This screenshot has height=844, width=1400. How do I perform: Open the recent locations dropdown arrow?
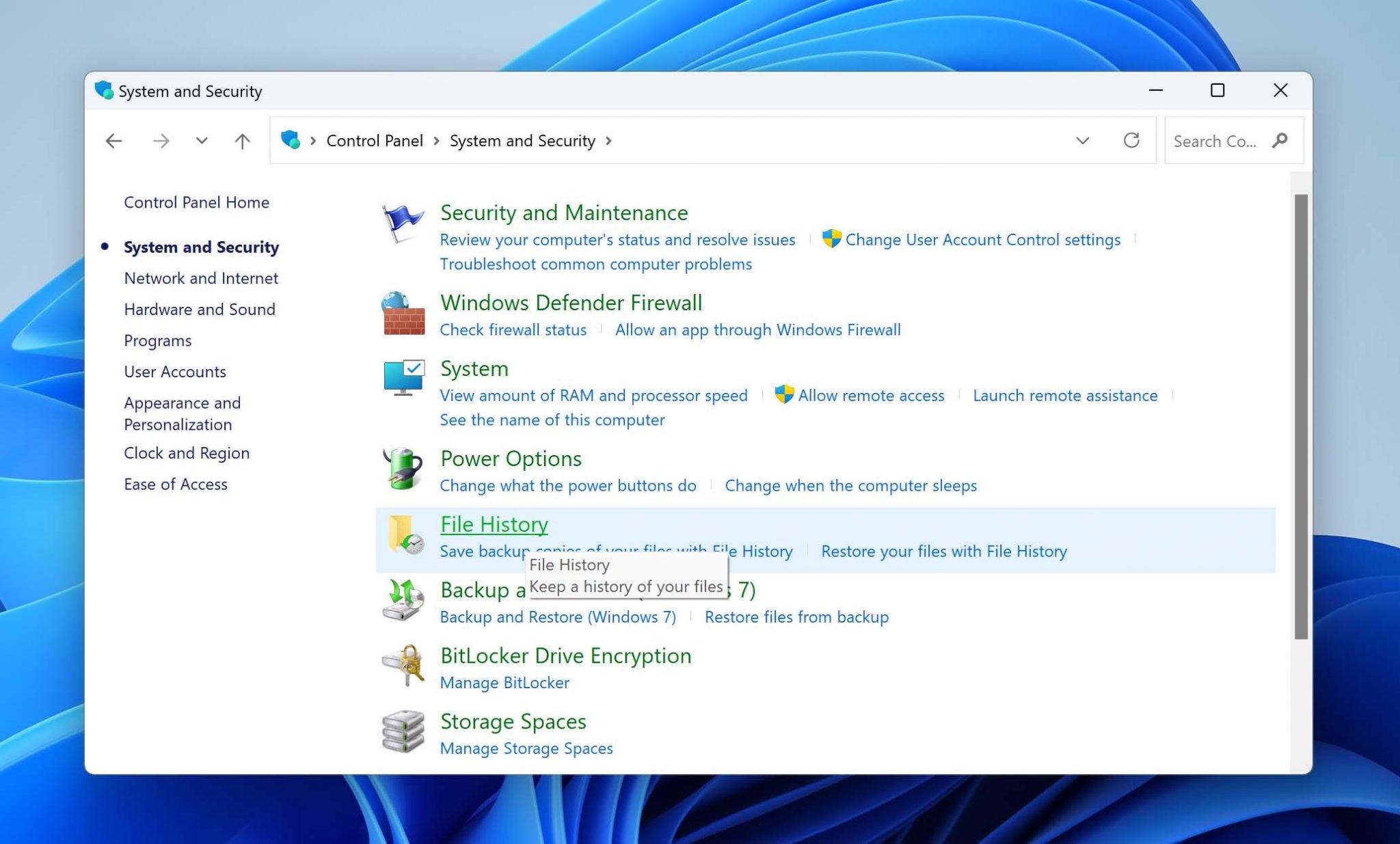[202, 141]
